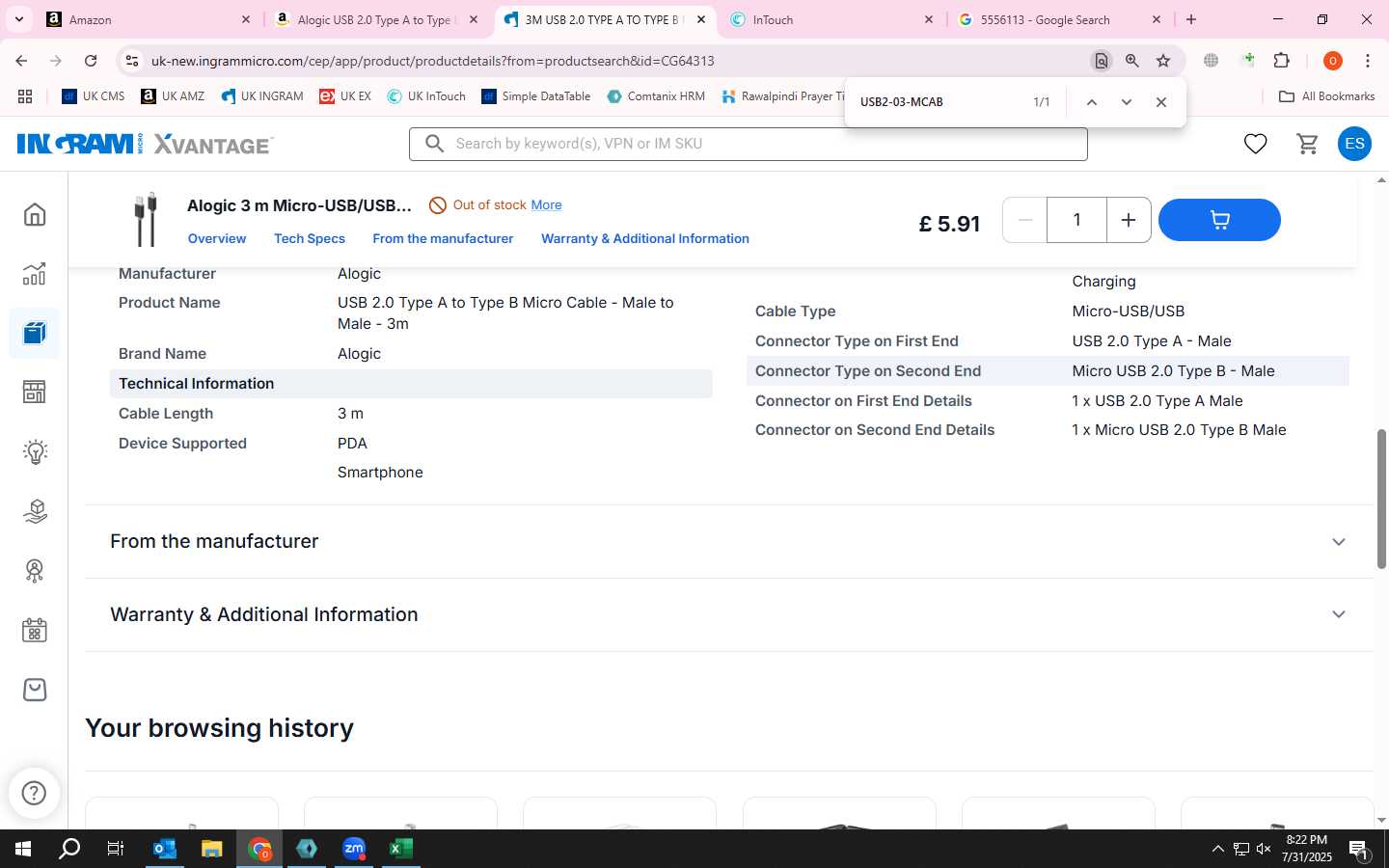The image size is (1389, 868).
Task: Go to previous find-in-page match
Action: coord(1092,102)
